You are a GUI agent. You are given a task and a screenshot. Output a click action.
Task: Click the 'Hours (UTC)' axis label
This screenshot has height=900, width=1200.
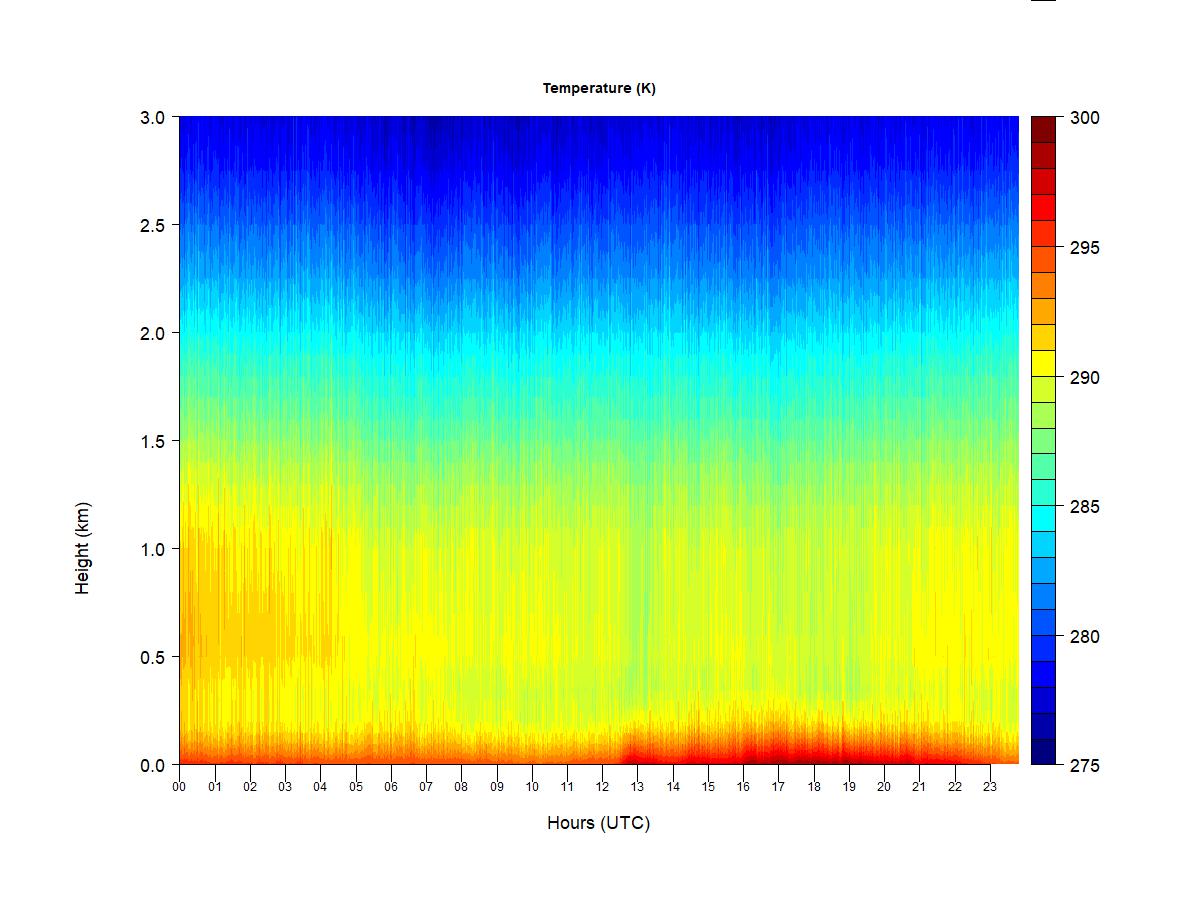[598, 823]
